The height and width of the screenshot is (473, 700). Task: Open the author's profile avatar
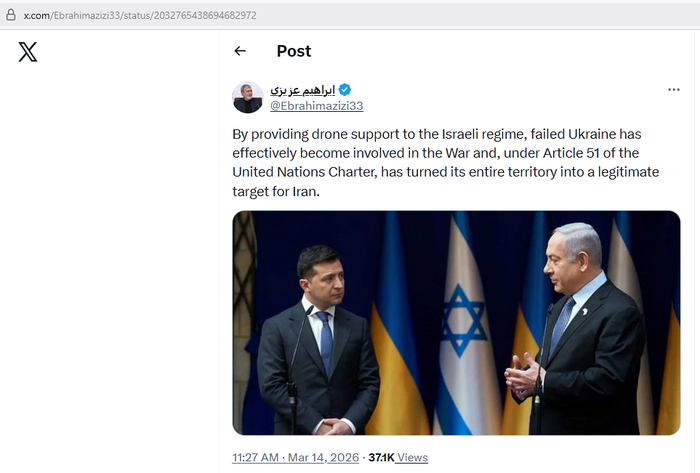pos(248,97)
